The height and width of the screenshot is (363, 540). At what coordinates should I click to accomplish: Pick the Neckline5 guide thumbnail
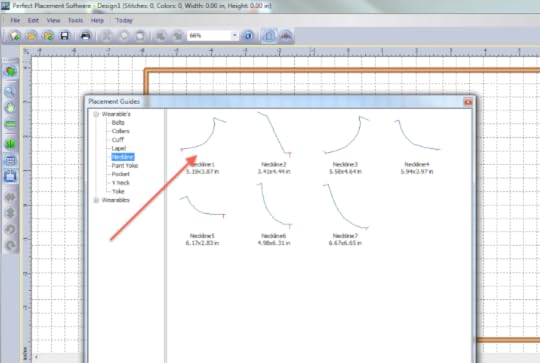(203, 207)
